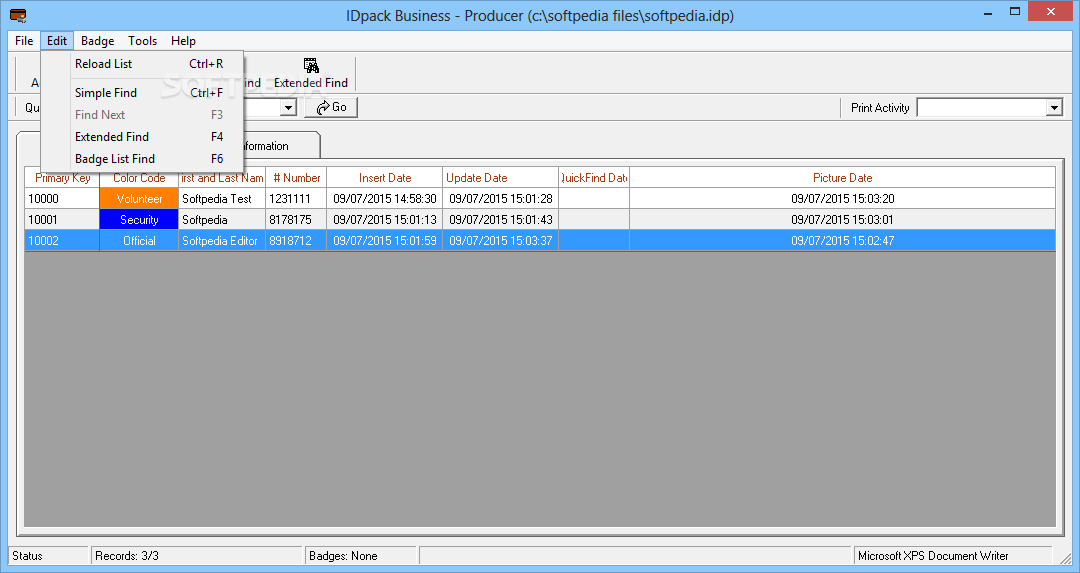Screen dimensions: 1080x573
Task: Open the Tools menu
Action: tap(143, 41)
